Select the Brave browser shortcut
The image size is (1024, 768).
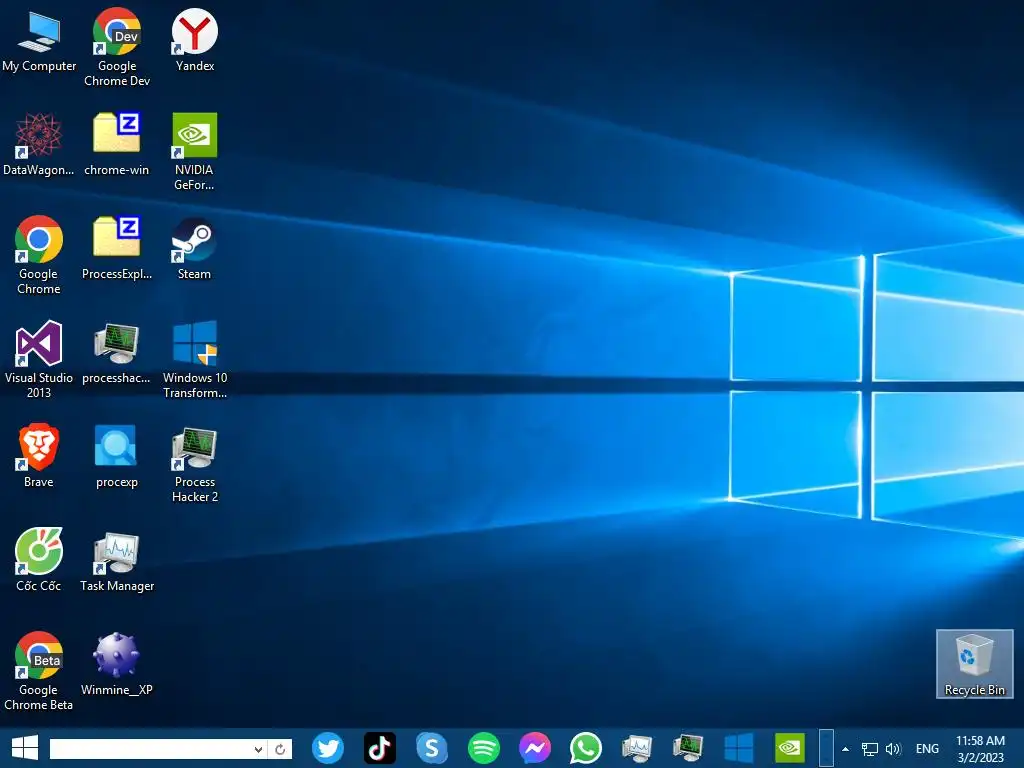pos(39,456)
